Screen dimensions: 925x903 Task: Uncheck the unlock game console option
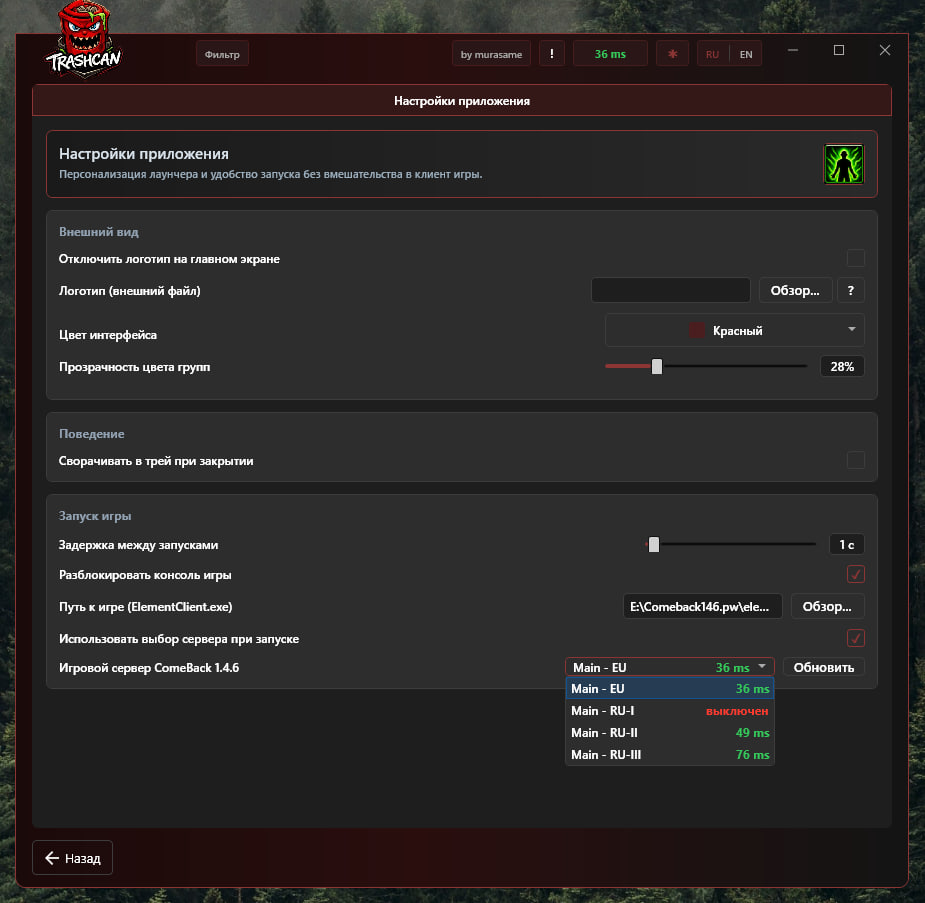coord(855,574)
